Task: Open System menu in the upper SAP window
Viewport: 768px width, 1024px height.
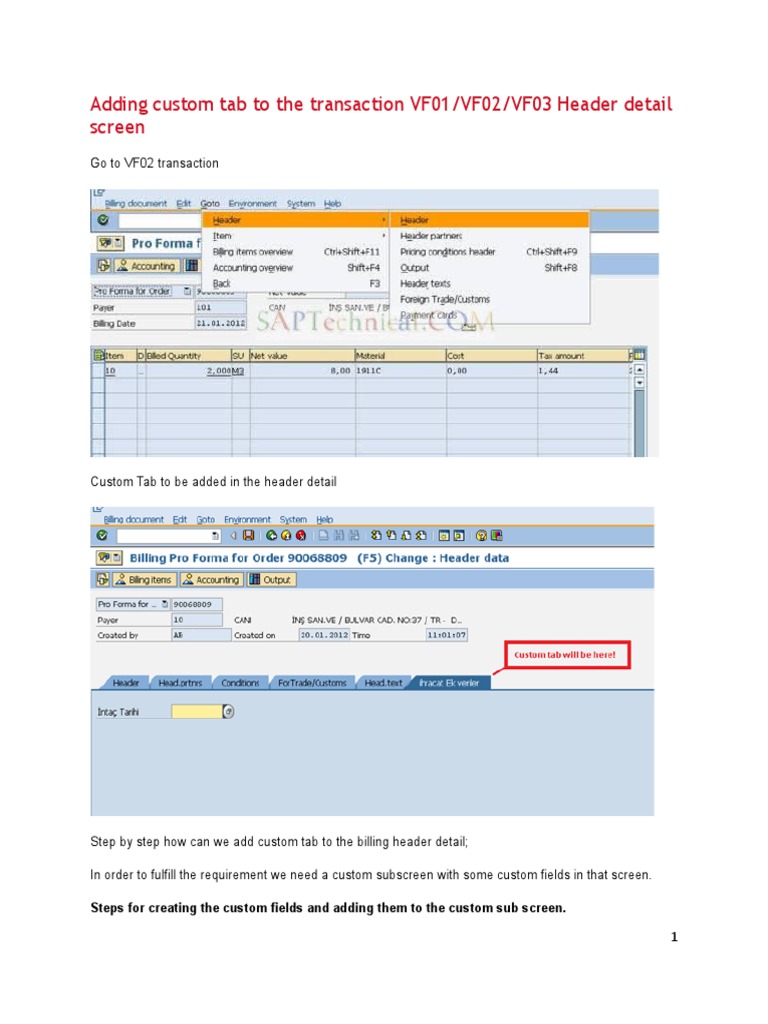Action: (x=300, y=204)
